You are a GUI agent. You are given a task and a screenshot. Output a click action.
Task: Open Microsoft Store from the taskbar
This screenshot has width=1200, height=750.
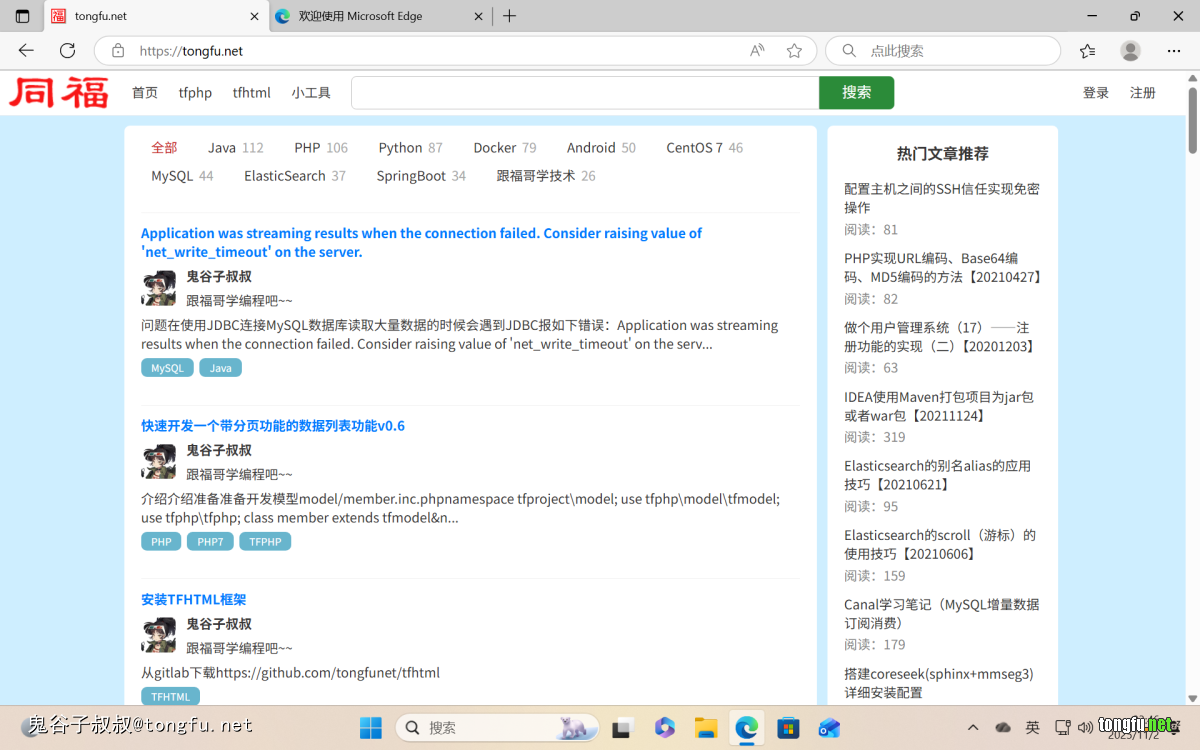788,727
